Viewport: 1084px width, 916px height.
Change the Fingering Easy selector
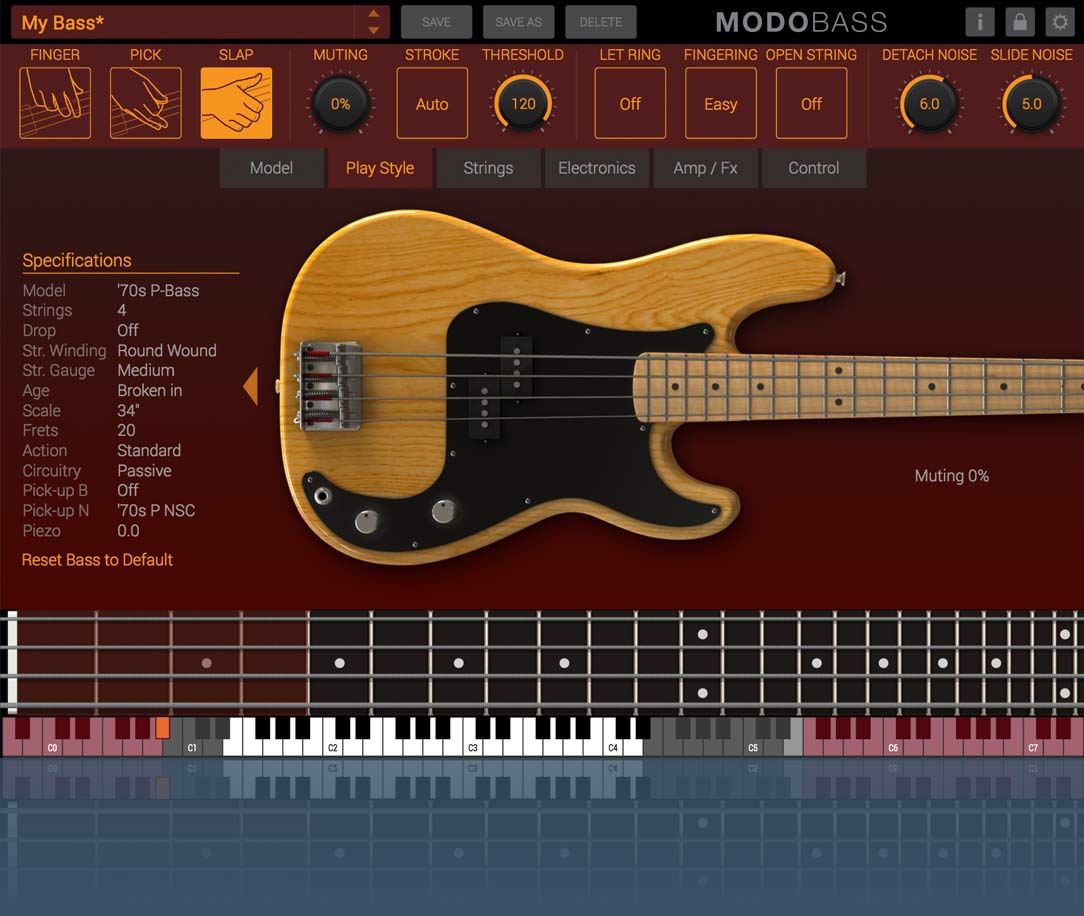point(720,103)
